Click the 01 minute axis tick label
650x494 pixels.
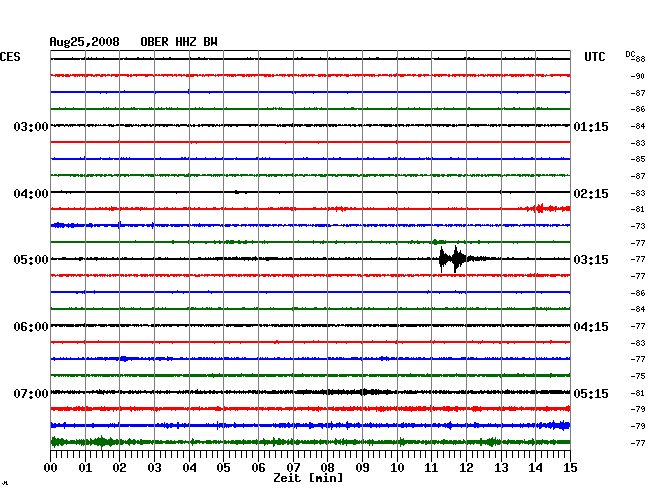tap(85, 468)
